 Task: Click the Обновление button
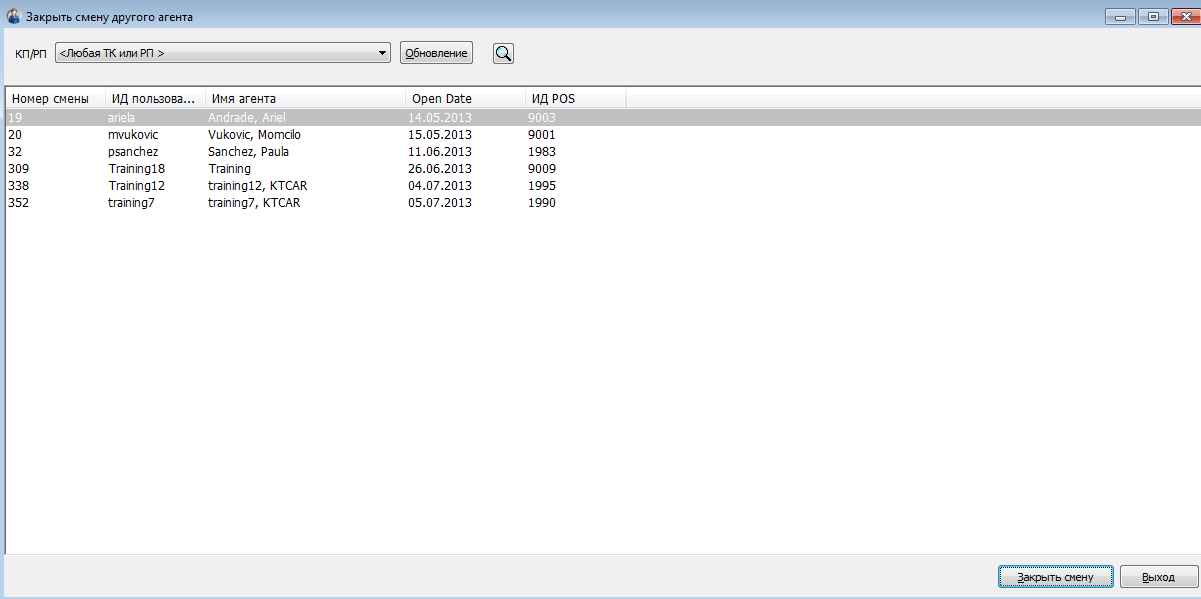coord(436,53)
